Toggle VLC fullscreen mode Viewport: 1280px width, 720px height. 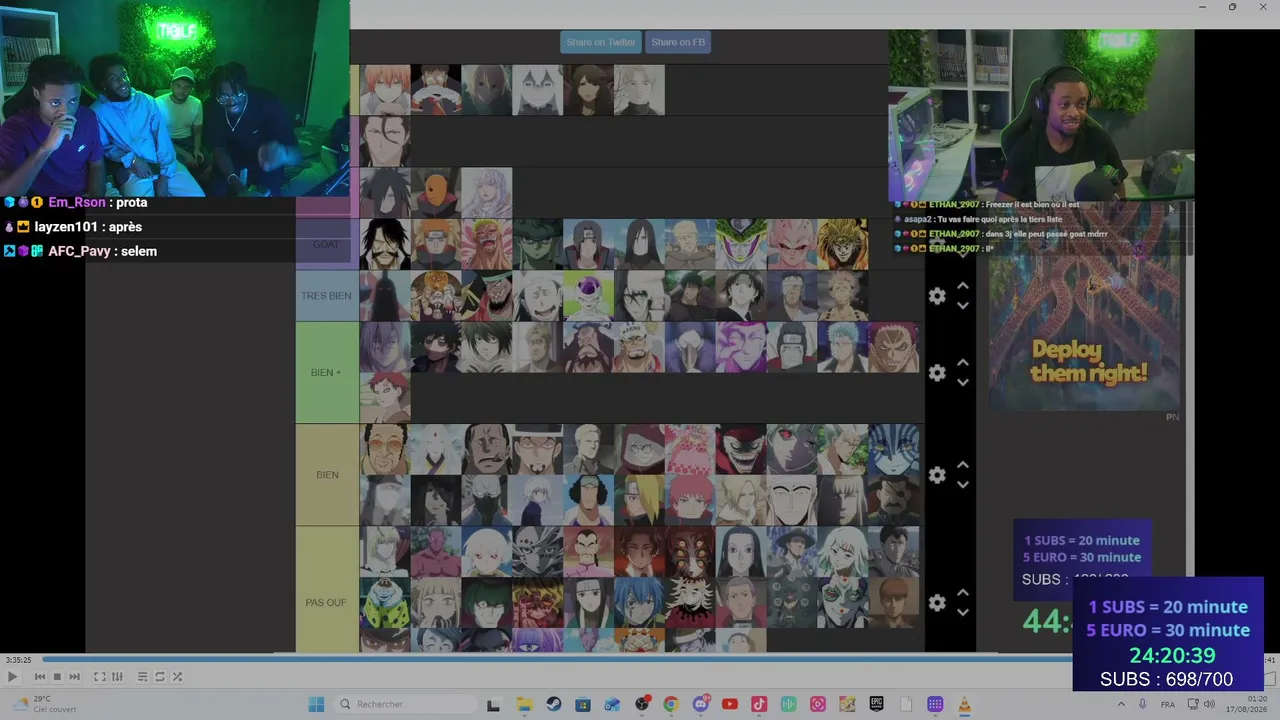[100, 677]
